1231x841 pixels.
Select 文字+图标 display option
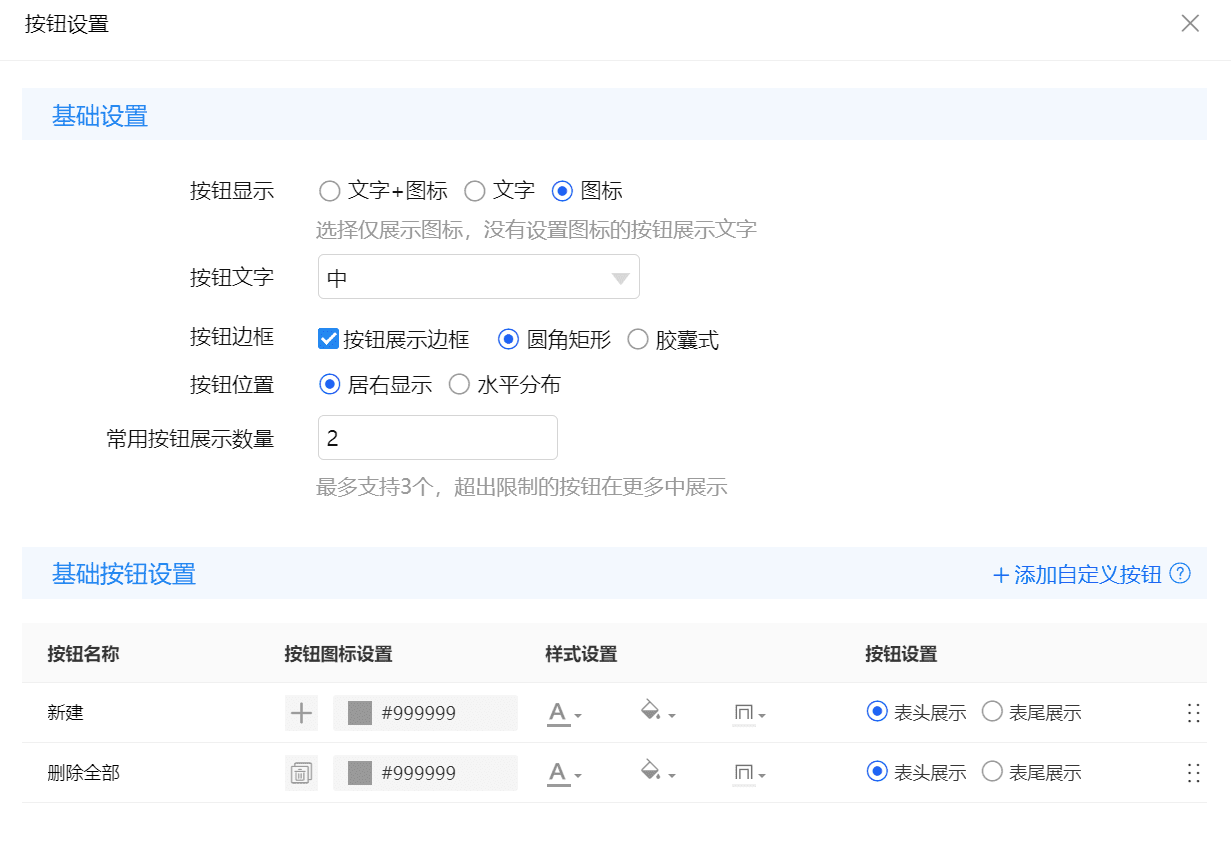pos(329,191)
